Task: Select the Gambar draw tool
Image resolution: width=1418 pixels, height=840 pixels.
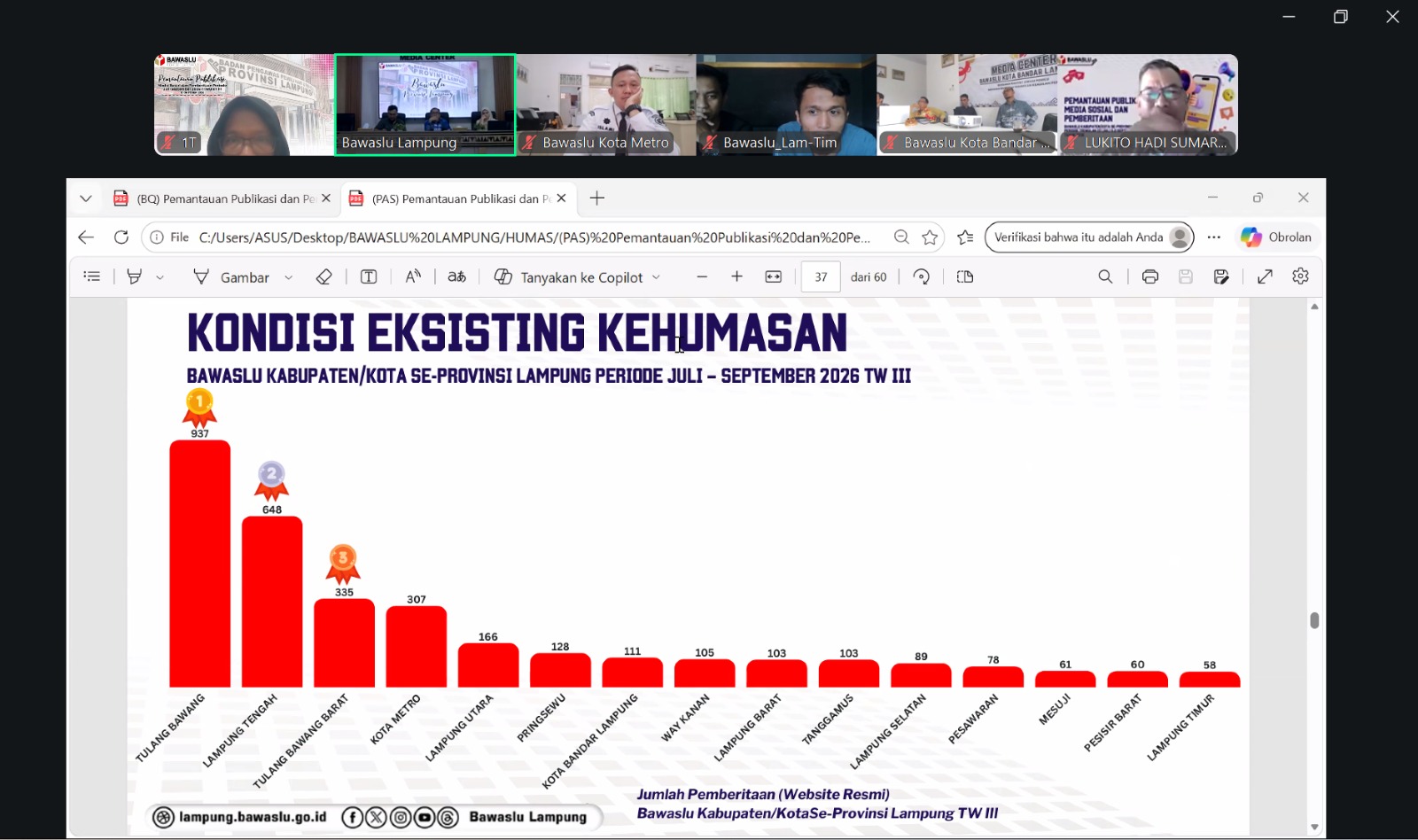Action: (x=231, y=277)
